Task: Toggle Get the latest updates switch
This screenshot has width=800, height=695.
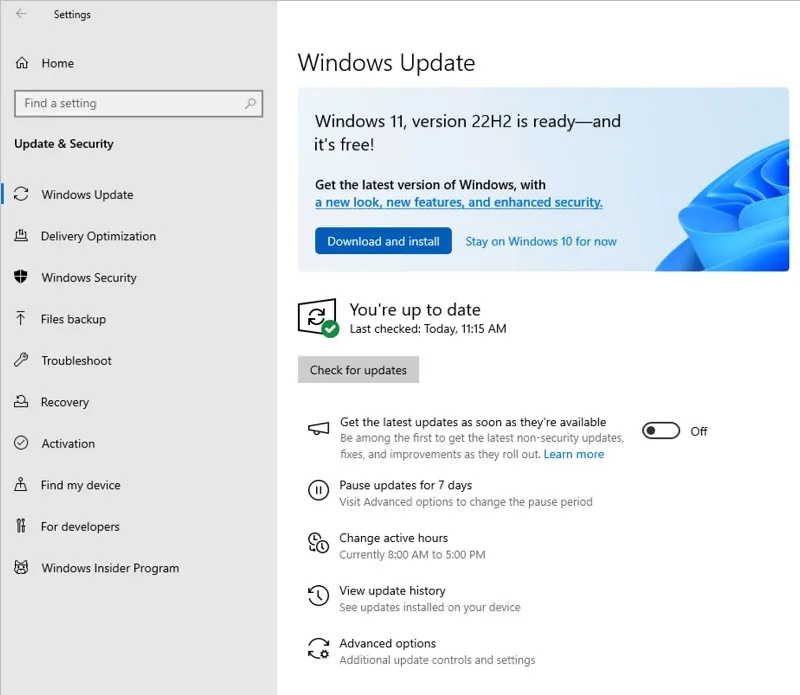Action: [x=661, y=431]
